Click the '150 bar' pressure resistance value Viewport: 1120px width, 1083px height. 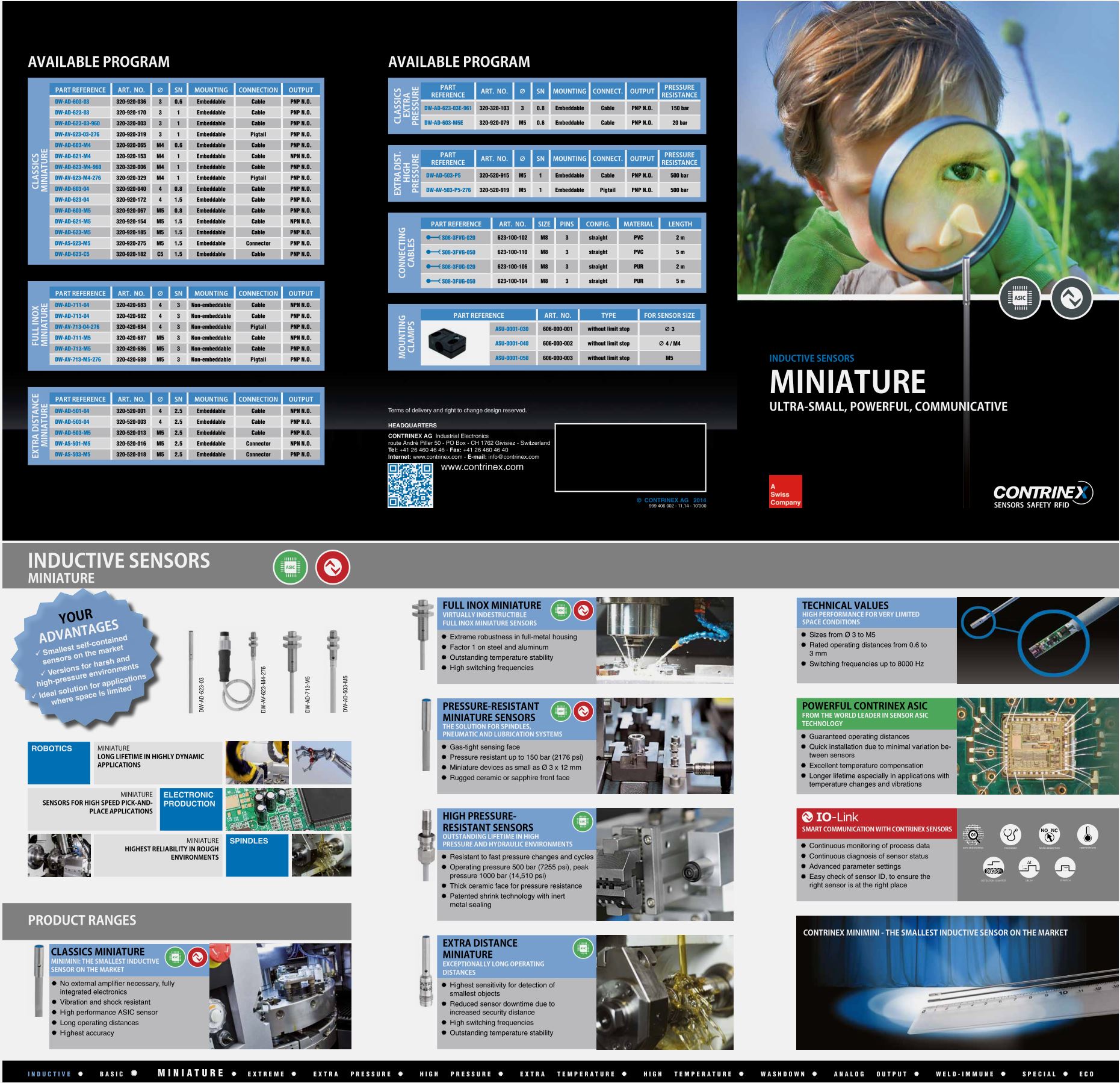[x=679, y=108]
